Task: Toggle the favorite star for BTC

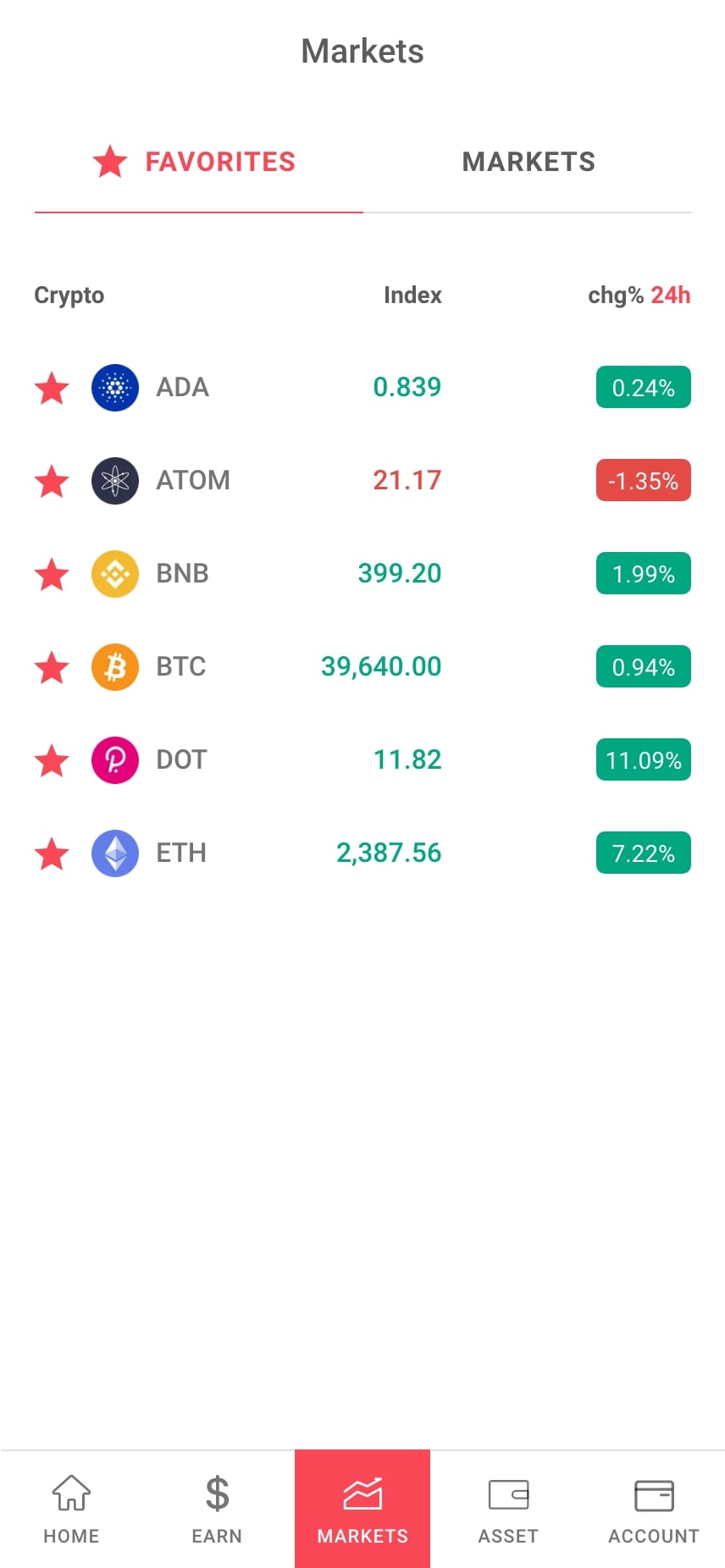Action: coord(52,667)
